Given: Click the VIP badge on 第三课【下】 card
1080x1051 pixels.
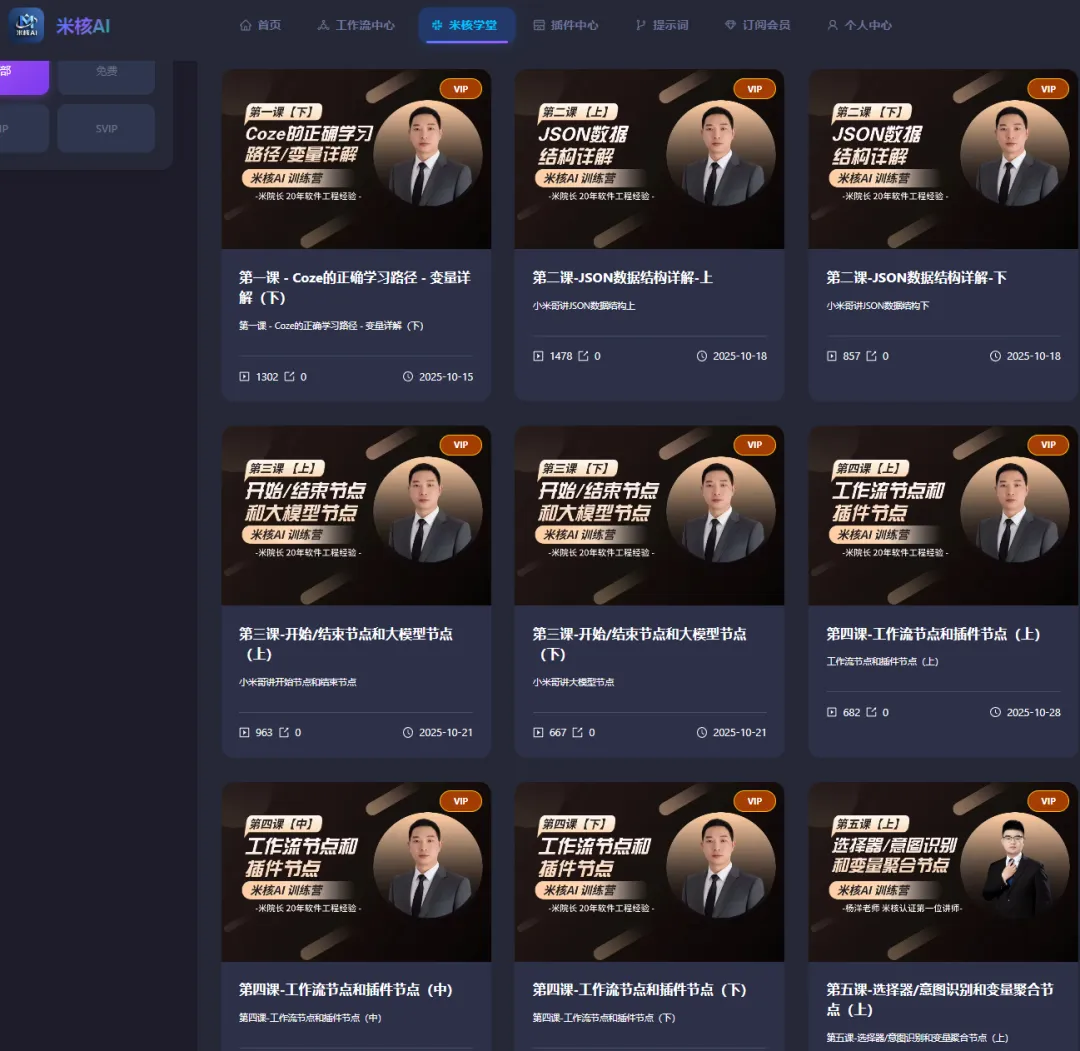Looking at the screenshot, I should tap(754, 445).
